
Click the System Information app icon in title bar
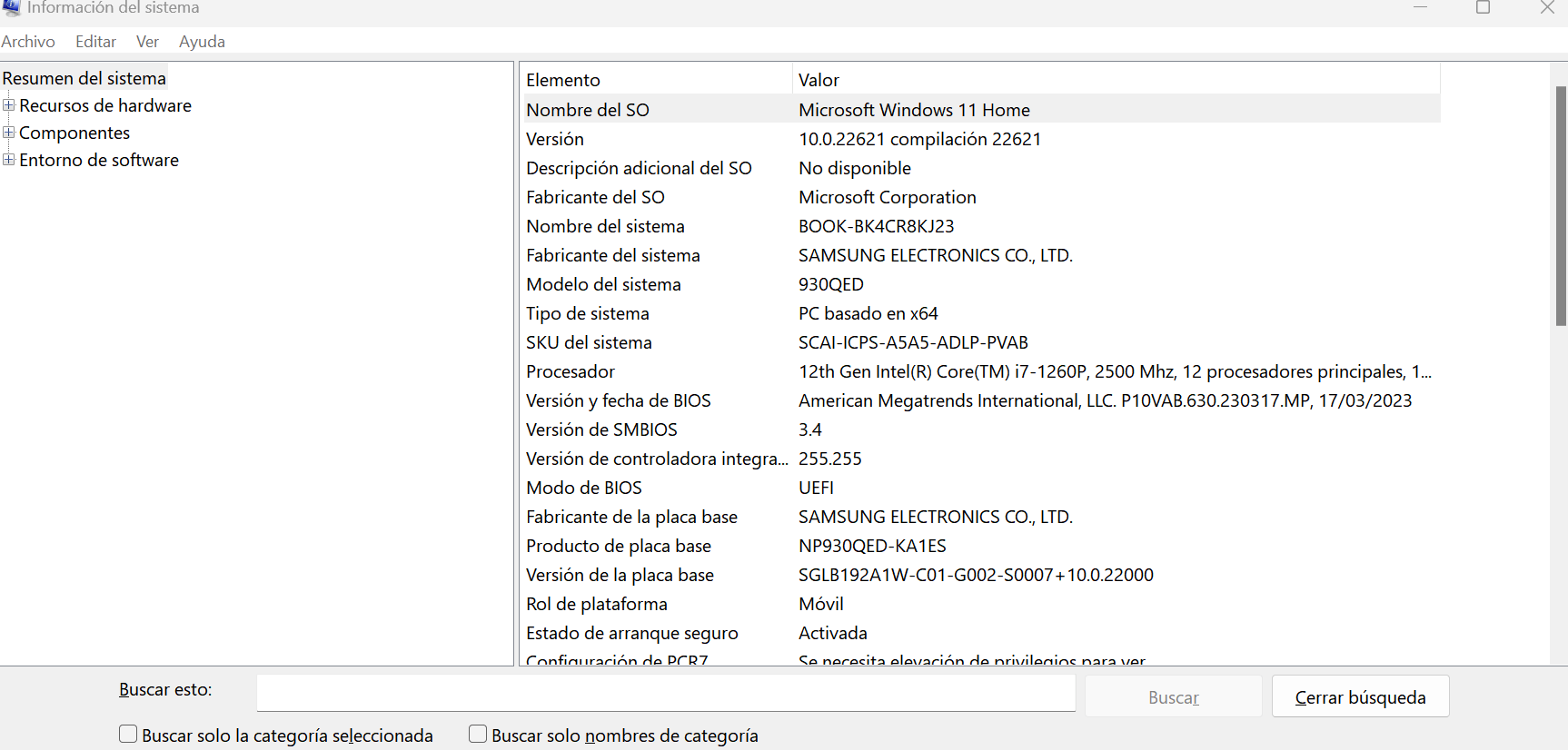[x=11, y=7]
